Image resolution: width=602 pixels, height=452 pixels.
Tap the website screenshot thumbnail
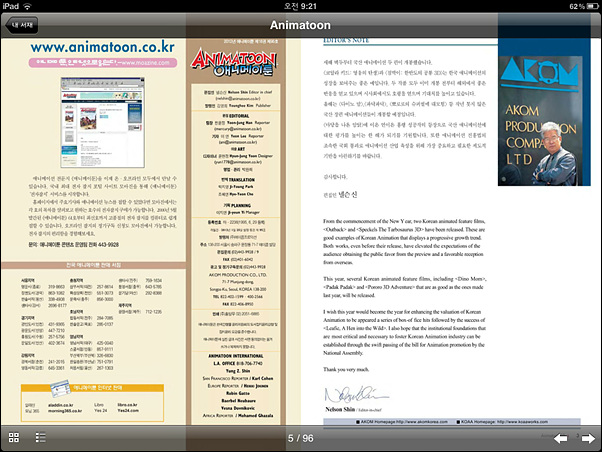point(103,123)
